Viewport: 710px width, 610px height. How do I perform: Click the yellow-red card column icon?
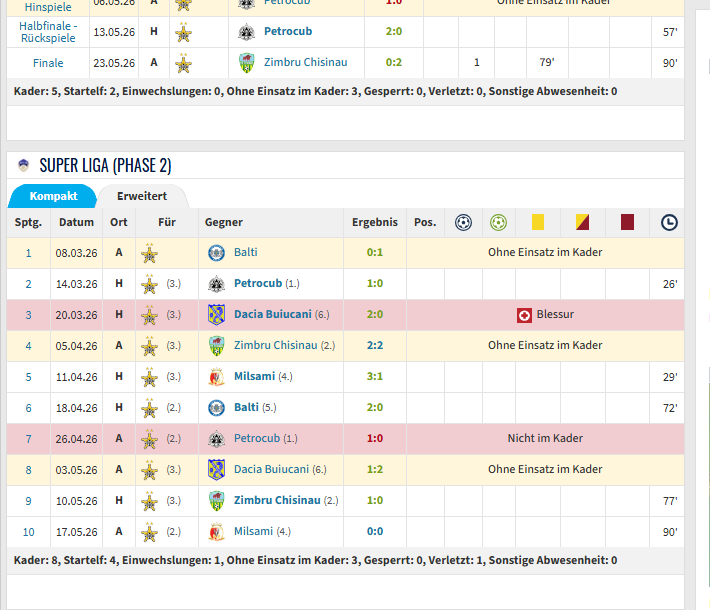coord(582,222)
